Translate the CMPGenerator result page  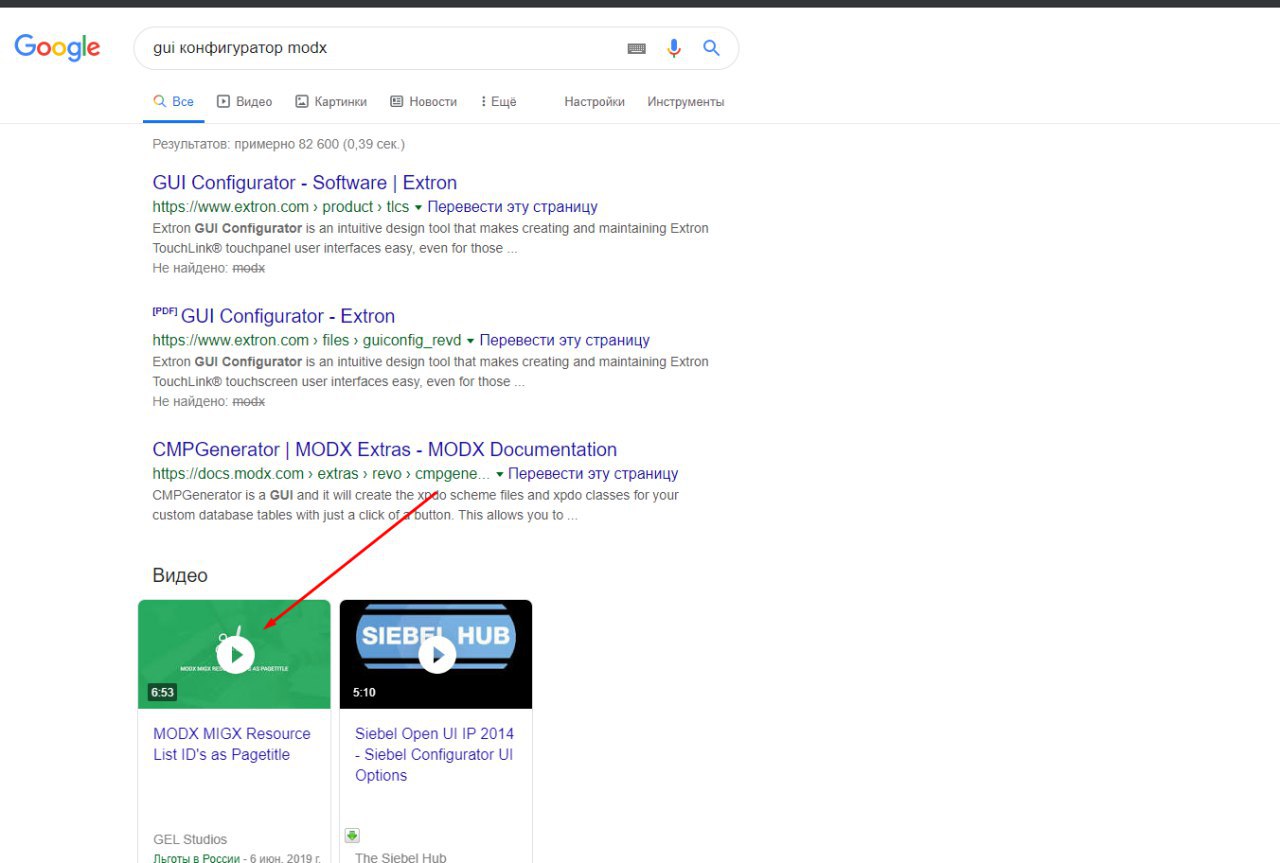click(594, 474)
